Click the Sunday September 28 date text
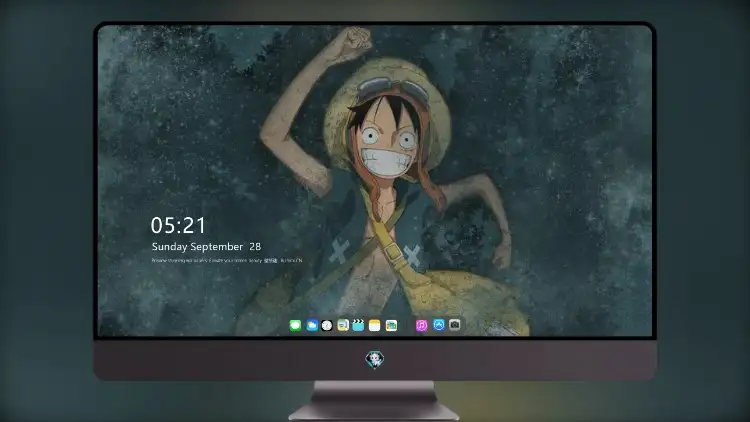 click(206, 246)
